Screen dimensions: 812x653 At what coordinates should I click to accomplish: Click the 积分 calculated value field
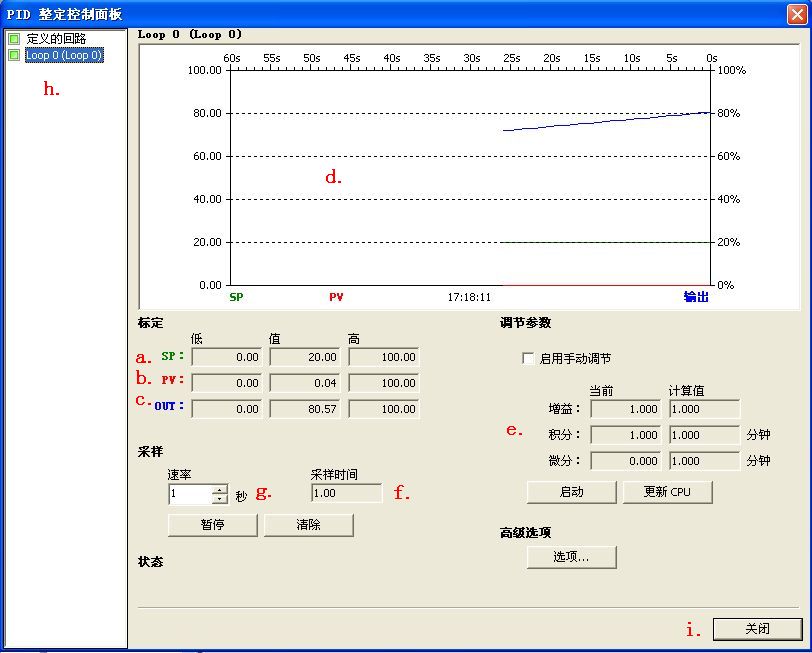coord(704,435)
